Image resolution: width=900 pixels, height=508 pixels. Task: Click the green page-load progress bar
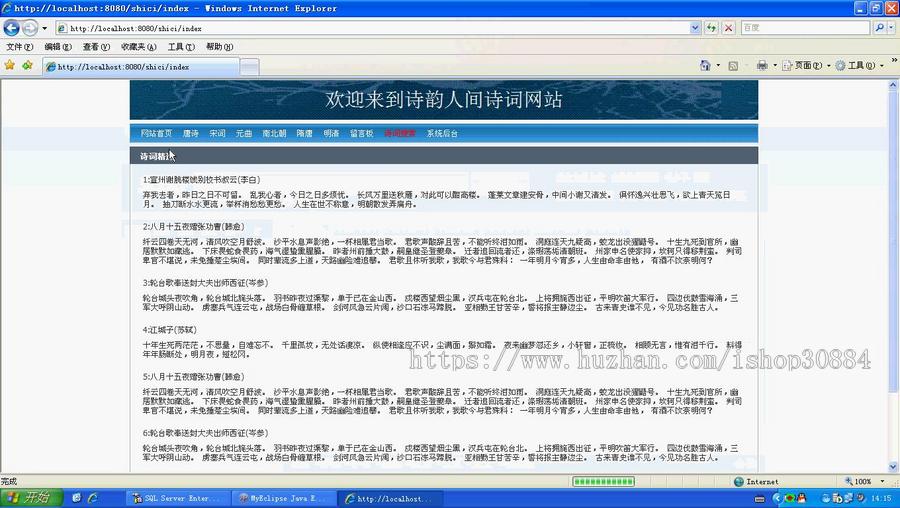coord(603,482)
